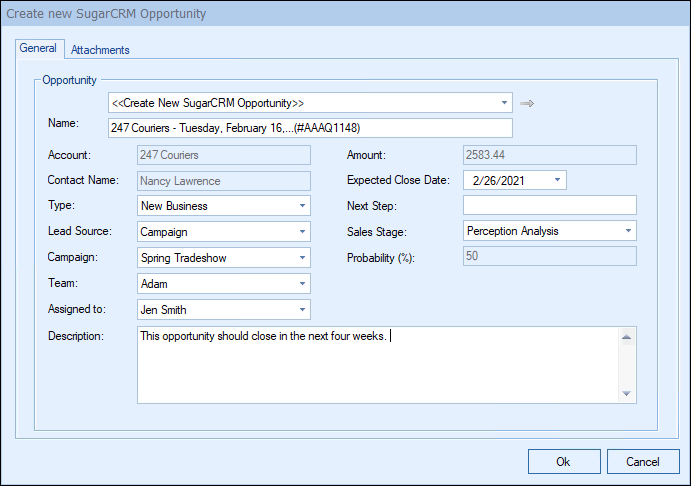The image size is (691, 486).
Task: Open the Create New SugarCRM Opportunity dropdown
Action: tap(503, 103)
